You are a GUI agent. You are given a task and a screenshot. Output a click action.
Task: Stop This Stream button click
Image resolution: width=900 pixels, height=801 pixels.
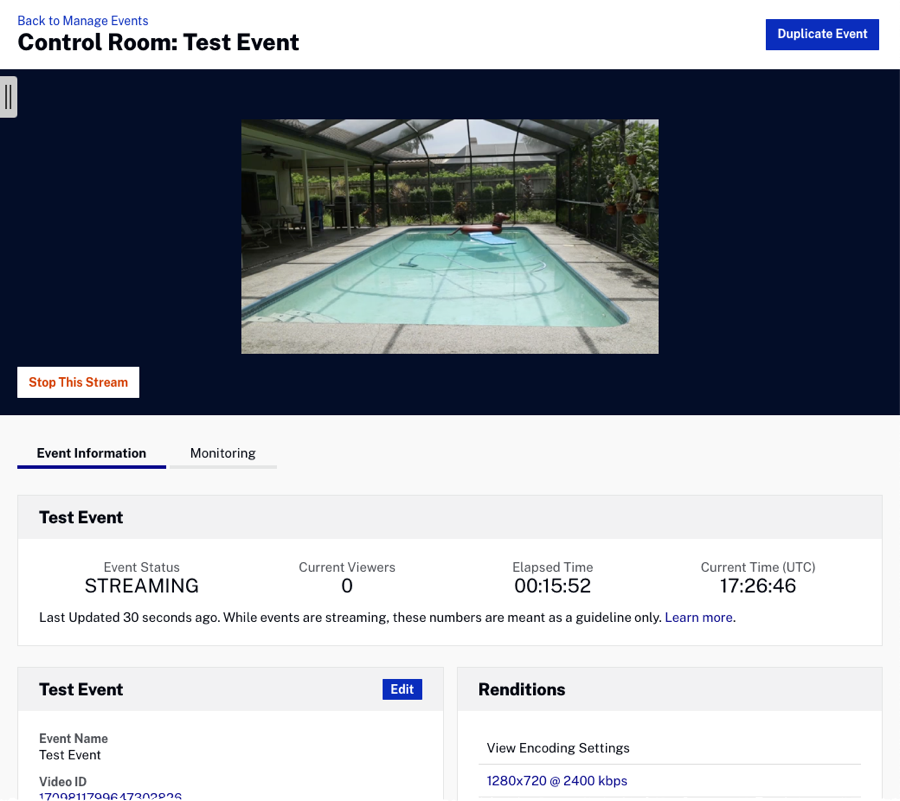[x=78, y=382]
